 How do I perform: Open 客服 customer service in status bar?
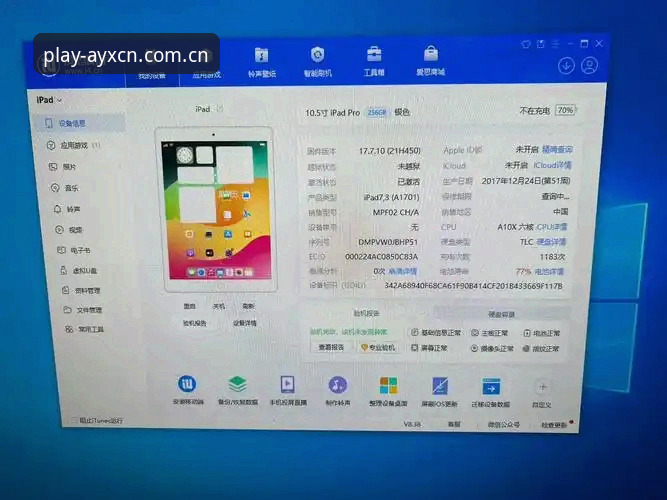pyautogui.click(x=454, y=424)
